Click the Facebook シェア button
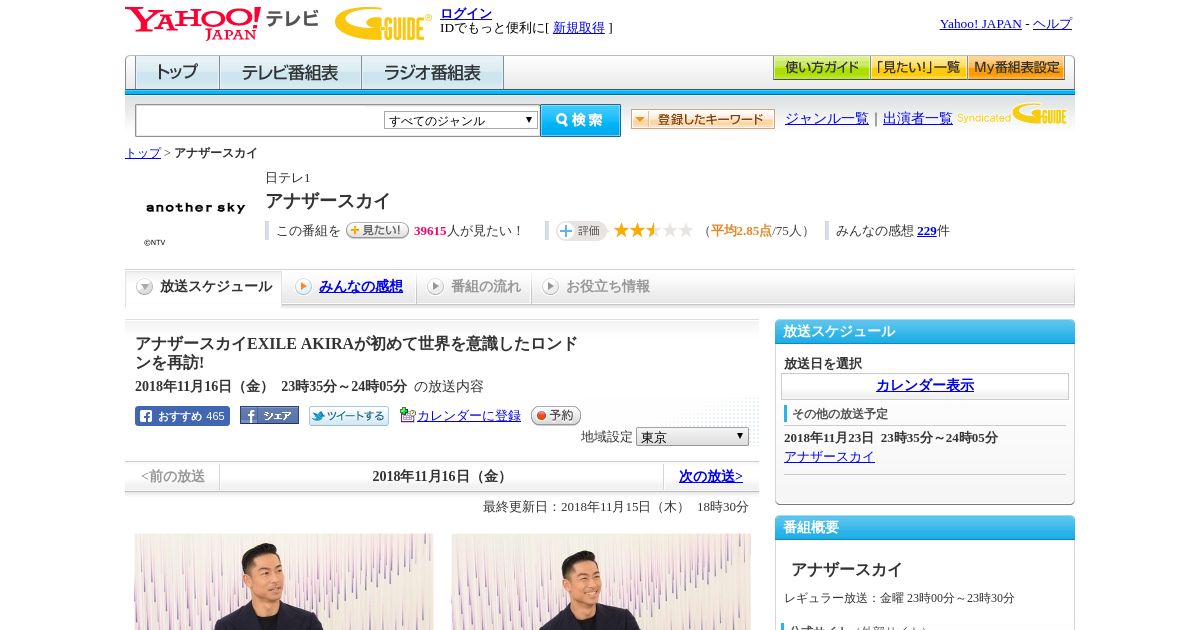Viewport: 1200px width, 630px height. click(x=269, y=416)
